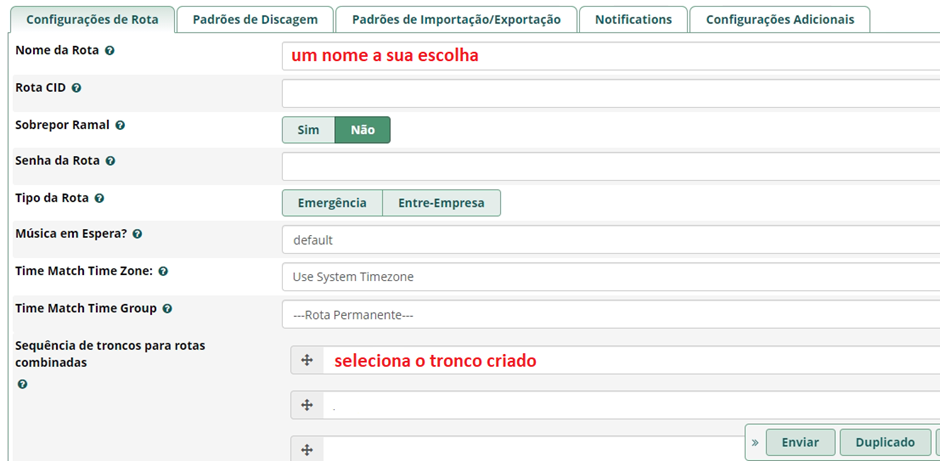Screen dimensions: 940x461
Task: Show help for Senha da Rota
Action: click(x=110, y=161)
